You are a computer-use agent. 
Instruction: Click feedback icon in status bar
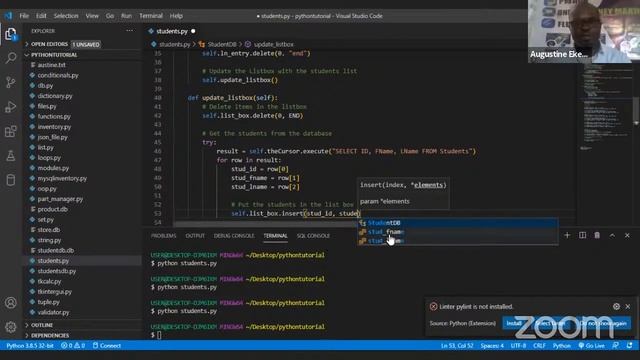point(616,346)
